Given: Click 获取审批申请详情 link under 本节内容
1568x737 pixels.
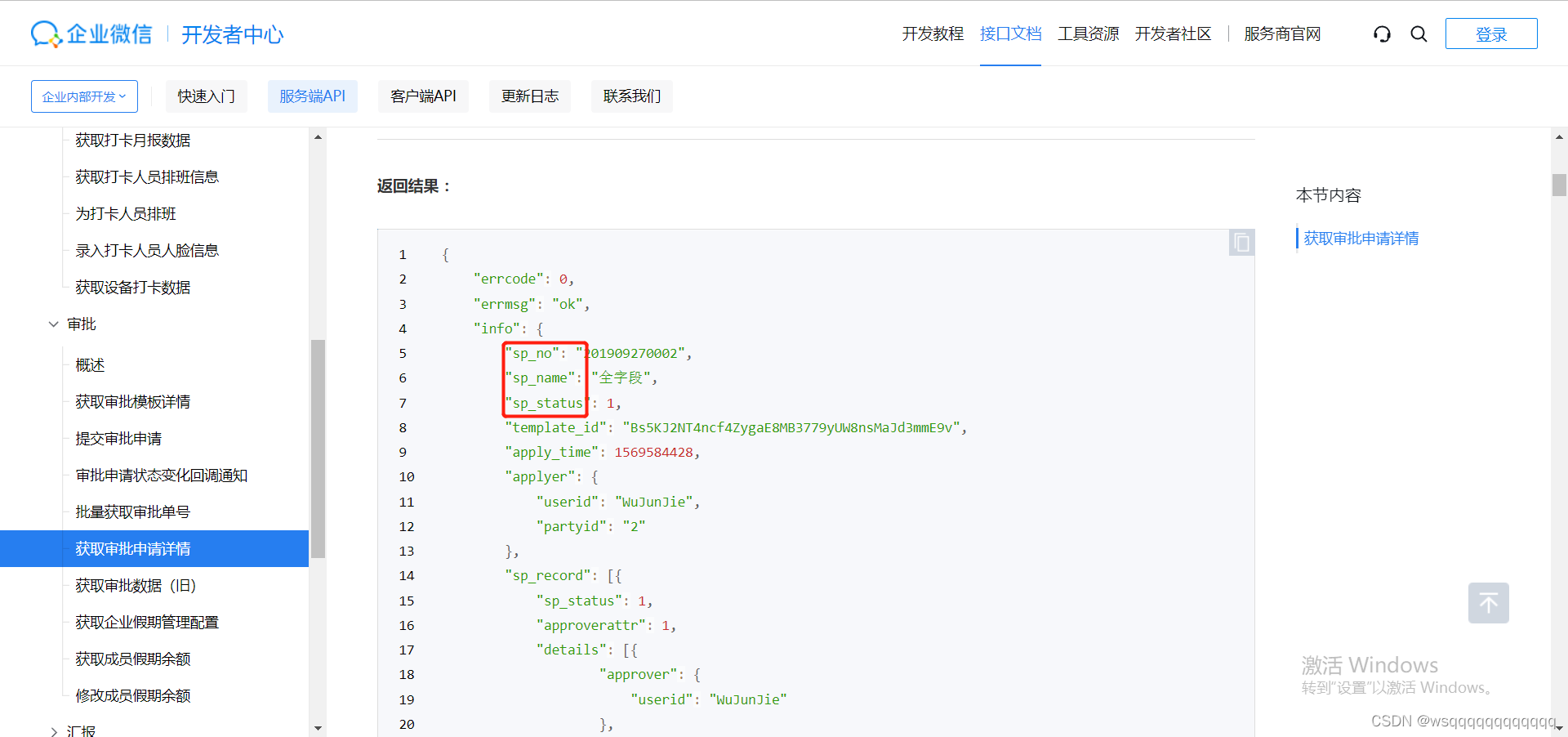Looking at the screenshot, I should click(x=1361, y=239).
